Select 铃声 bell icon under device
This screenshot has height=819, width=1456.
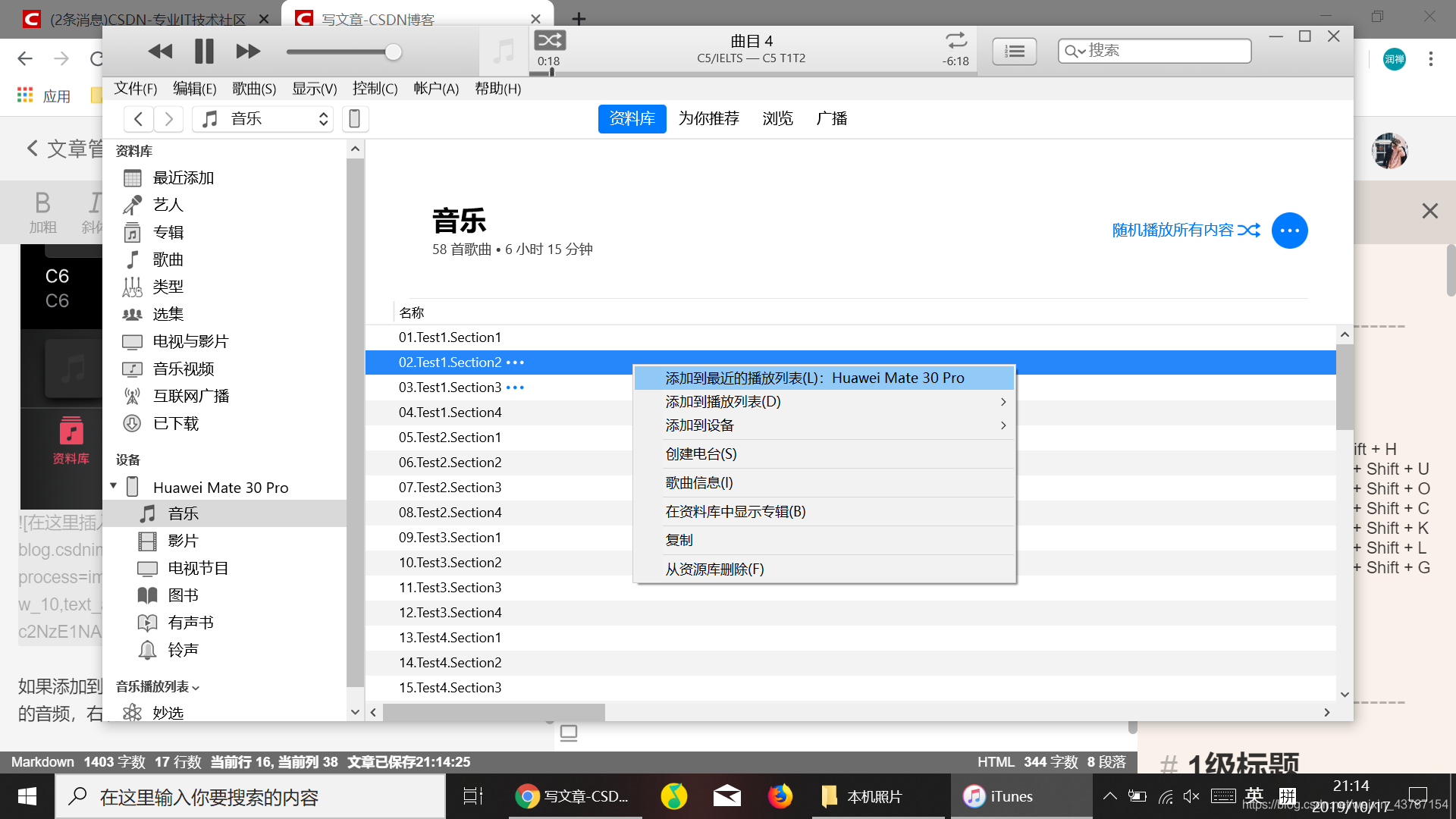148,651
